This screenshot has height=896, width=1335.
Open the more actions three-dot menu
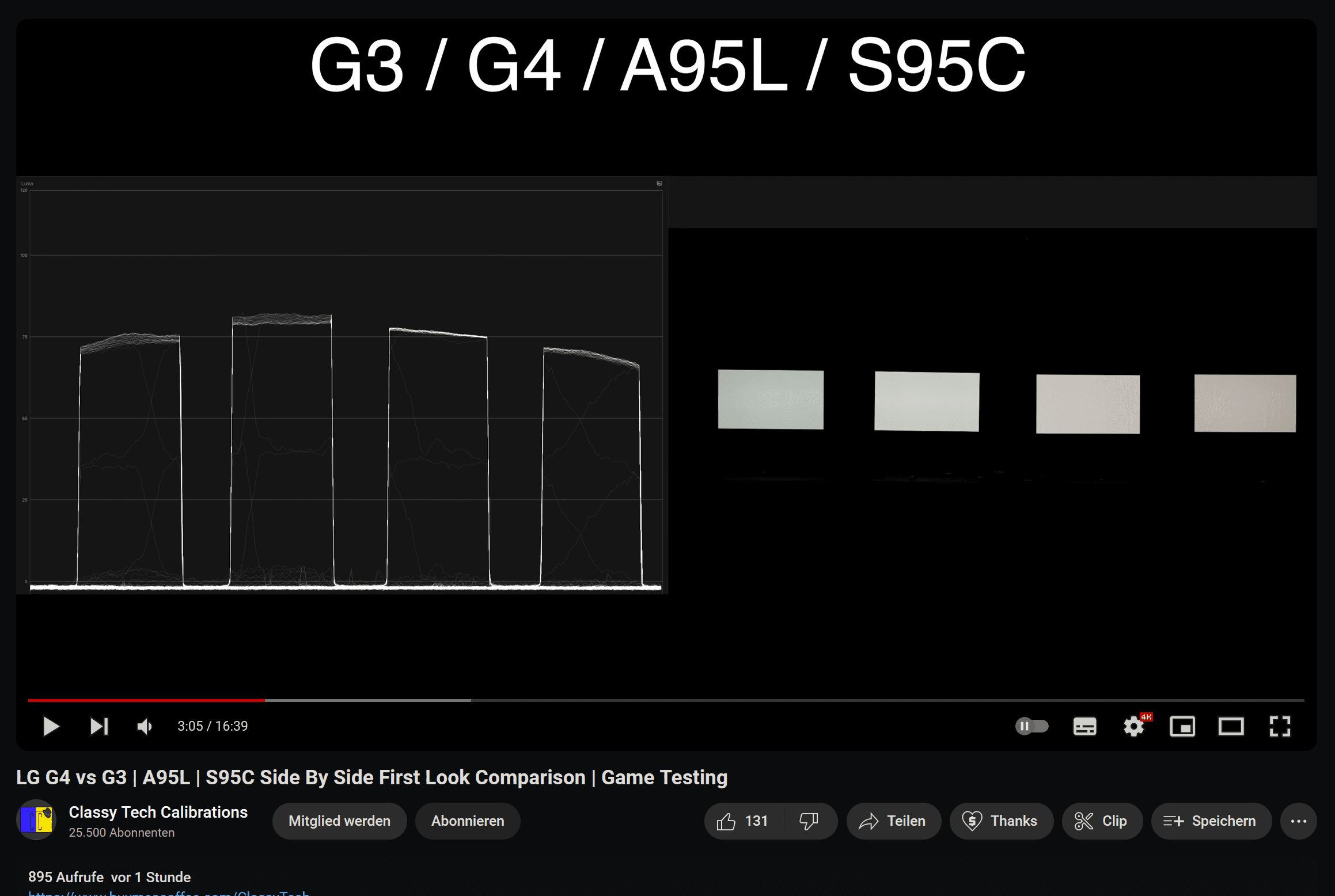click(x=1298, y=821)
